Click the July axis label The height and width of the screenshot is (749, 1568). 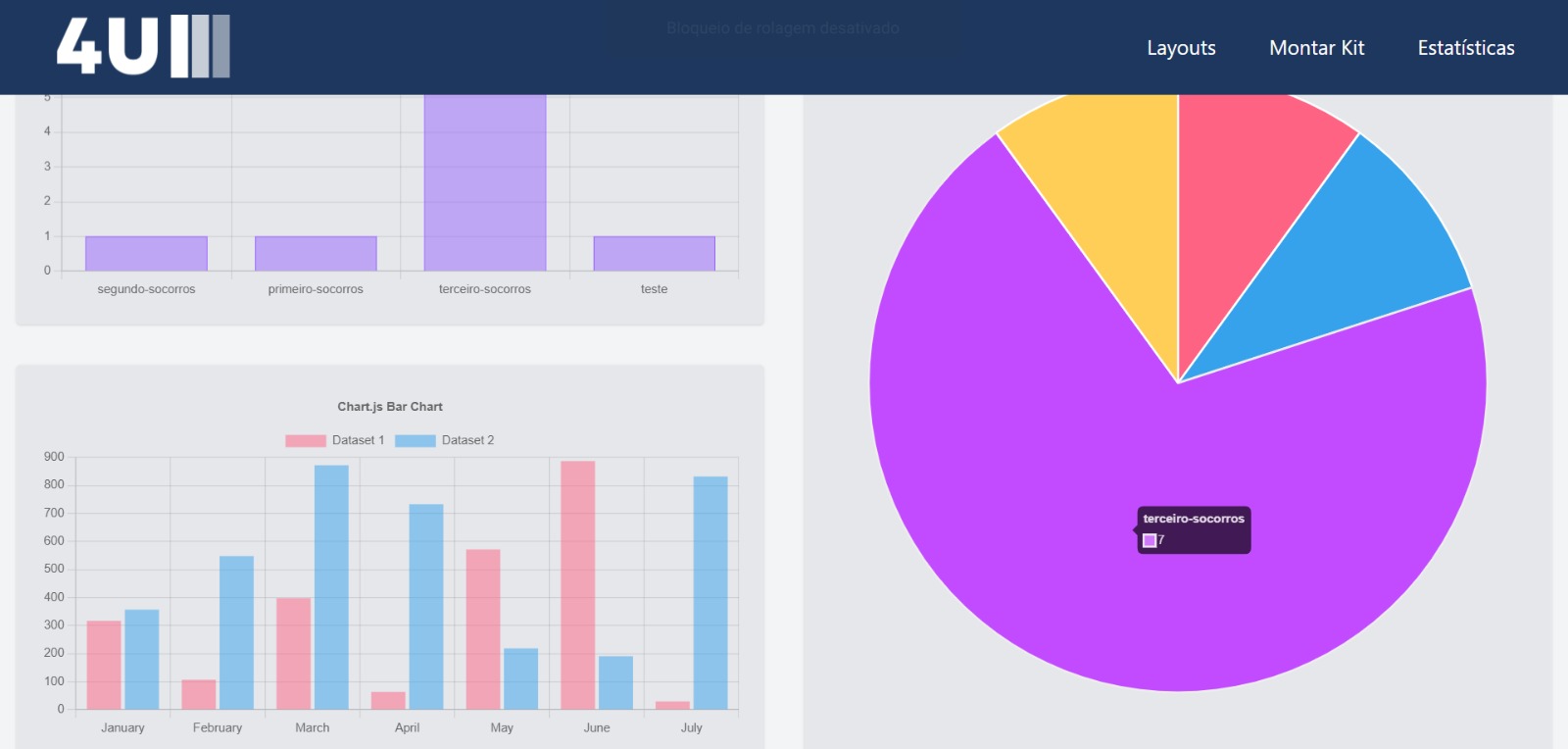(692, 727)
